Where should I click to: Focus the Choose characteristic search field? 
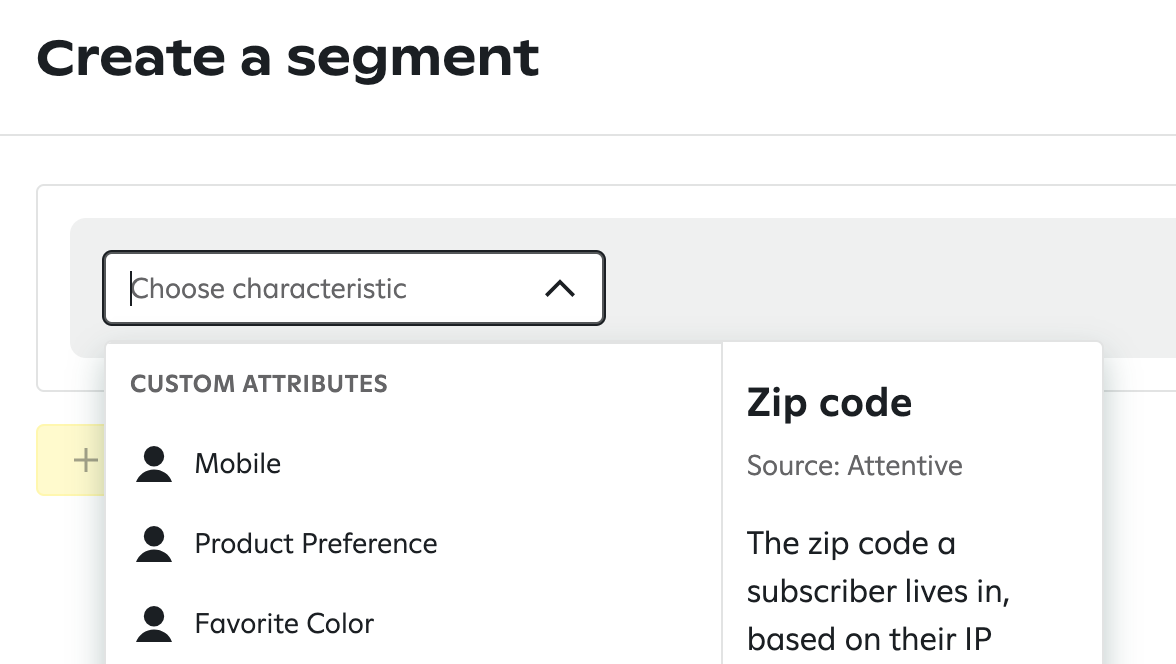click(320, 289)
